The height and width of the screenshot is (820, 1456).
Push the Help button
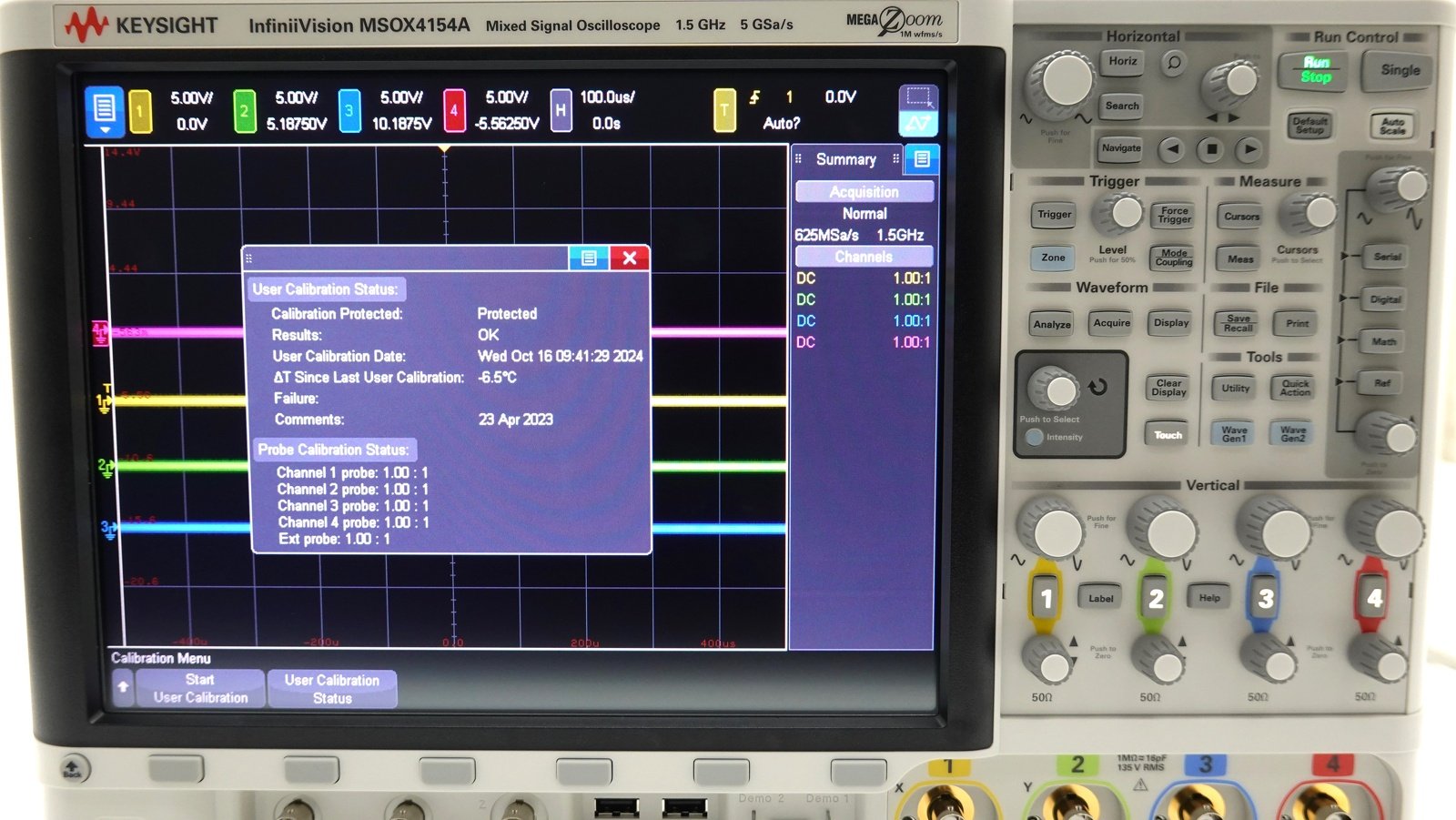coord(1209,598)
